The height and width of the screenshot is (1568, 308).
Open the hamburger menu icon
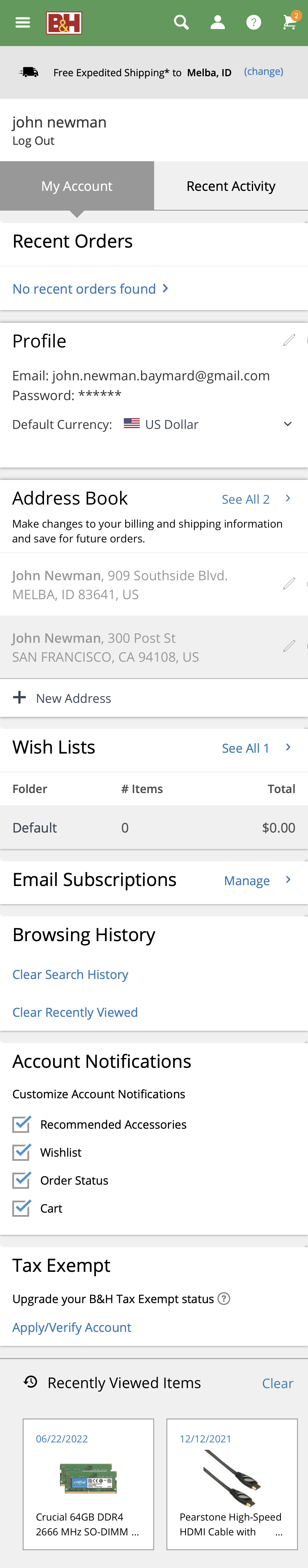pos(22,22)
